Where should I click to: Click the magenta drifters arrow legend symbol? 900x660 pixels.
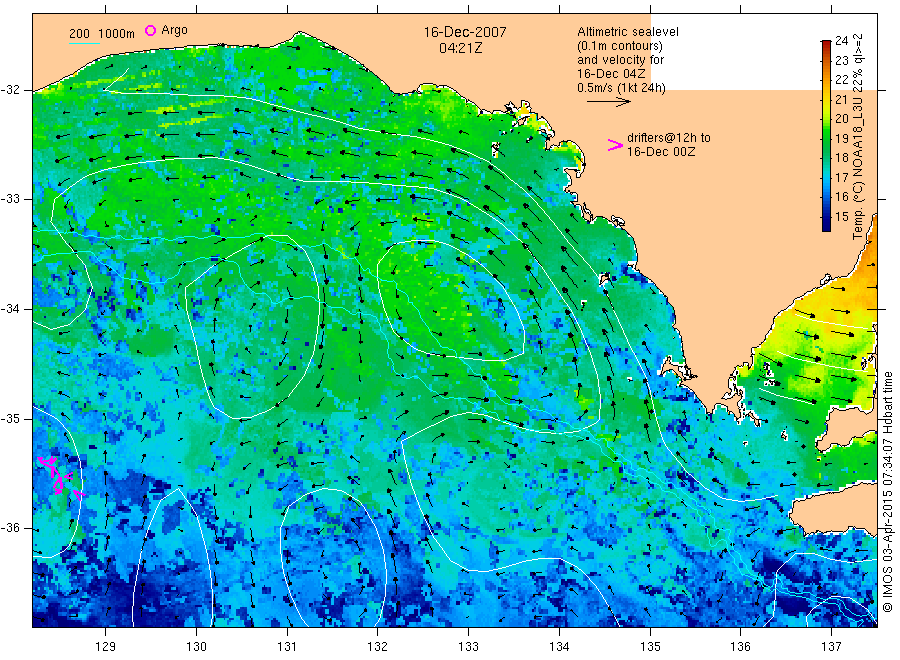coord(615,145)
